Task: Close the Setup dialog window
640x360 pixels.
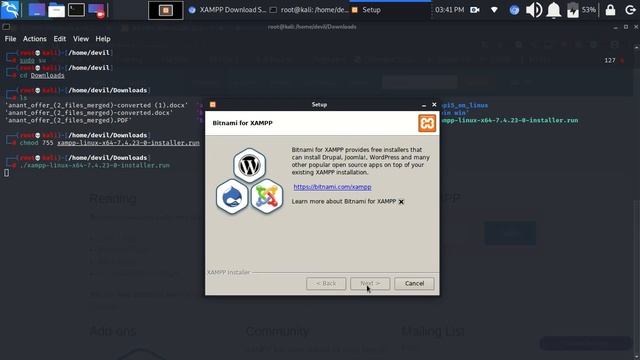Action: coord(434,105)
